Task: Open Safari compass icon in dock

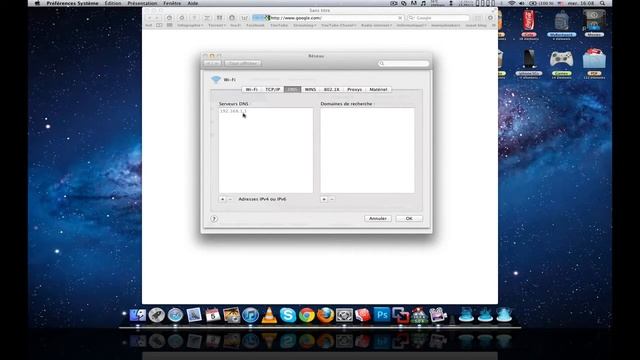Action: click(176, 315)
